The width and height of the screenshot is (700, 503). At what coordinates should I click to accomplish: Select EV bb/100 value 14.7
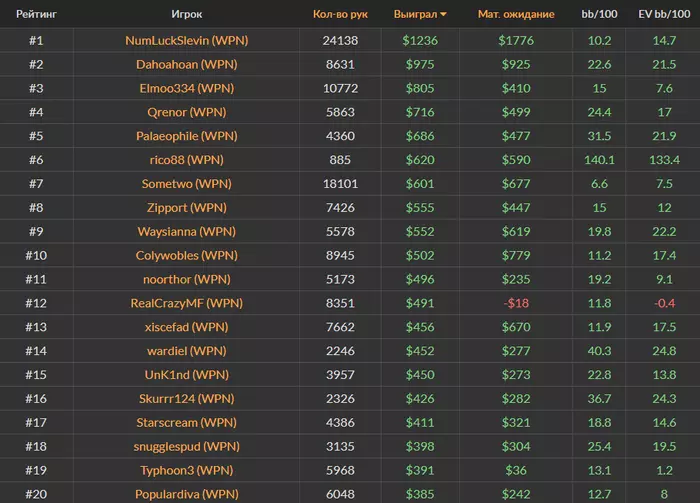(x=664, y=41)
